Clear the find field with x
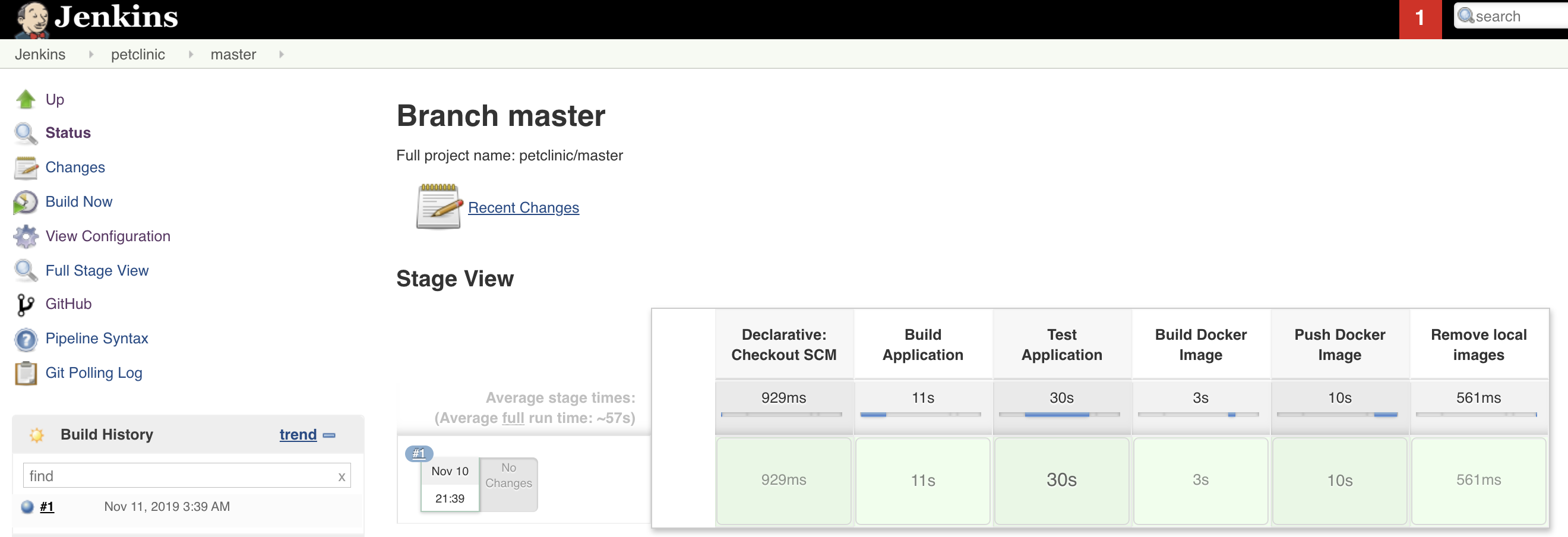The height and width of the screenshot is (537, 1568). click(342, 477)
